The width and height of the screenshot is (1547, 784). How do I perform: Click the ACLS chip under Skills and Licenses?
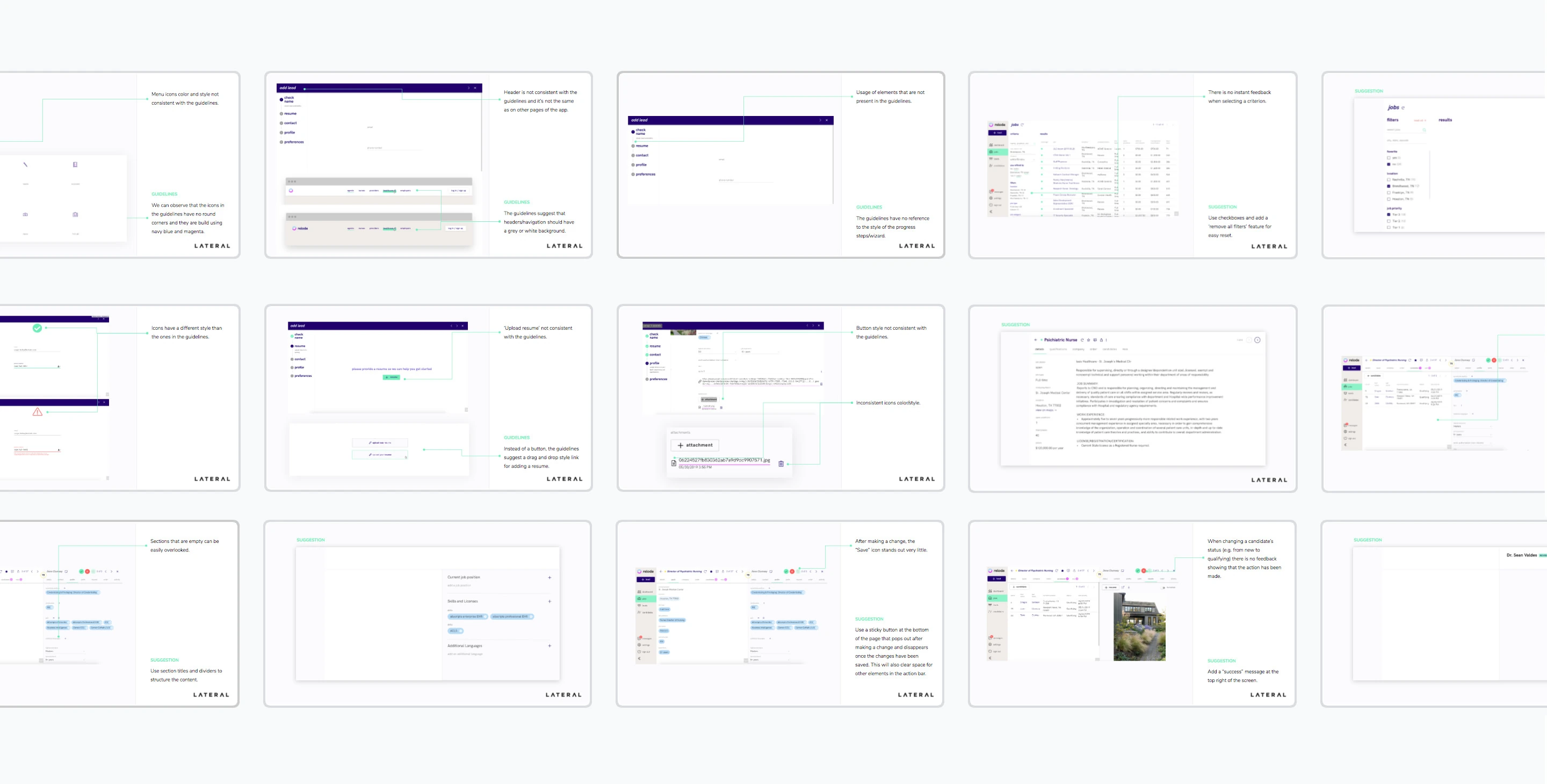(456, 631)
